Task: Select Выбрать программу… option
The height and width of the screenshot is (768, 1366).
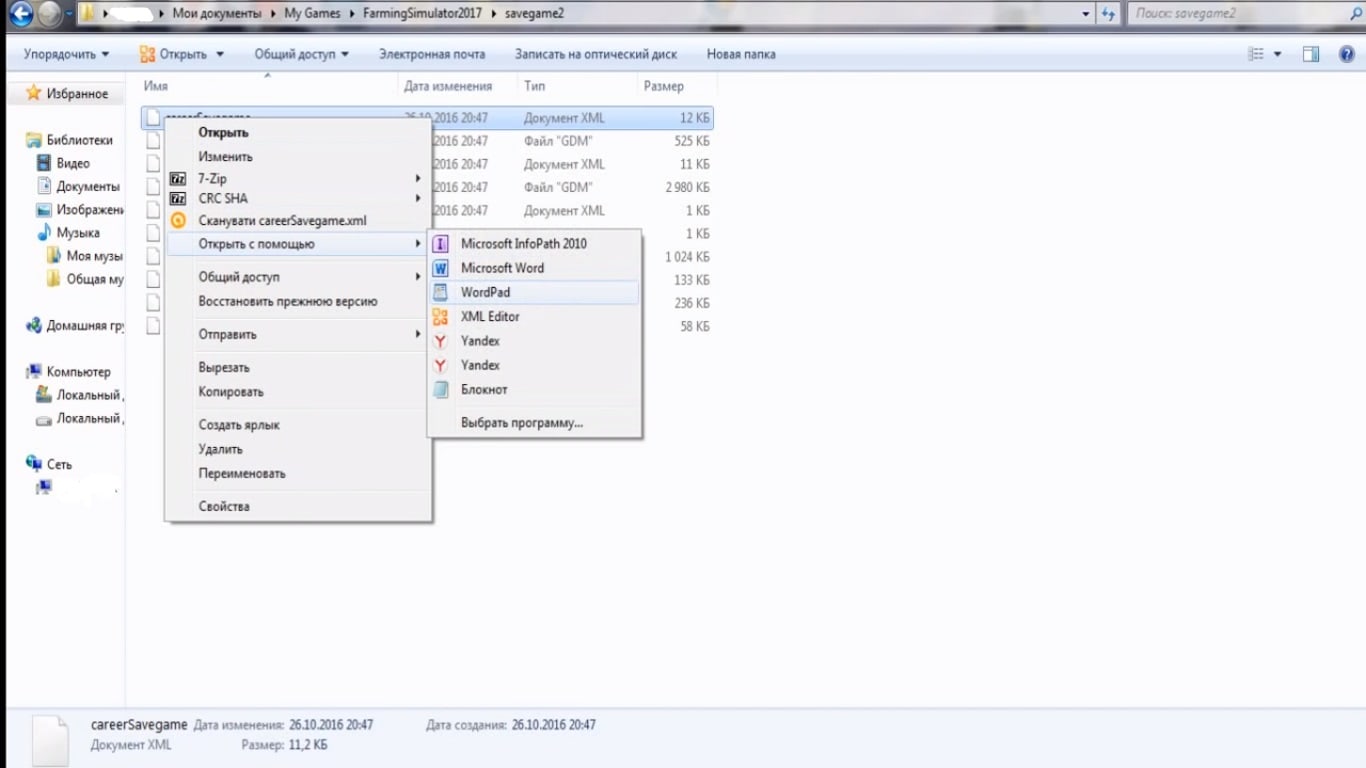Action: [x=521, y=423]
